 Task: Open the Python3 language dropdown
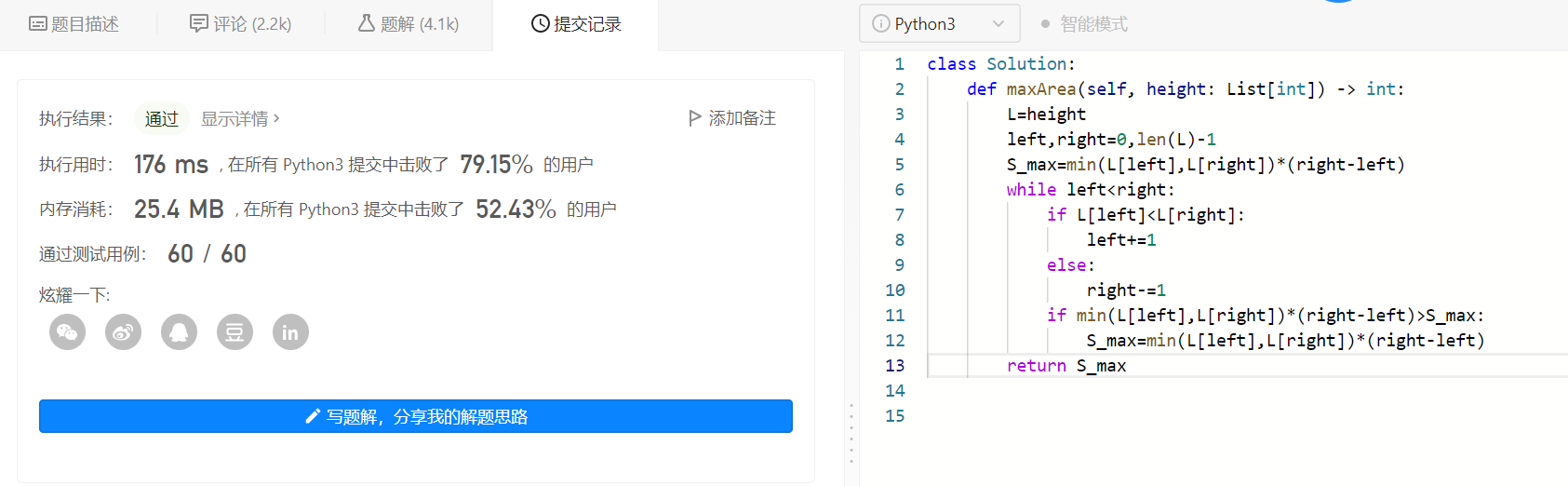[x=938, y=24]
